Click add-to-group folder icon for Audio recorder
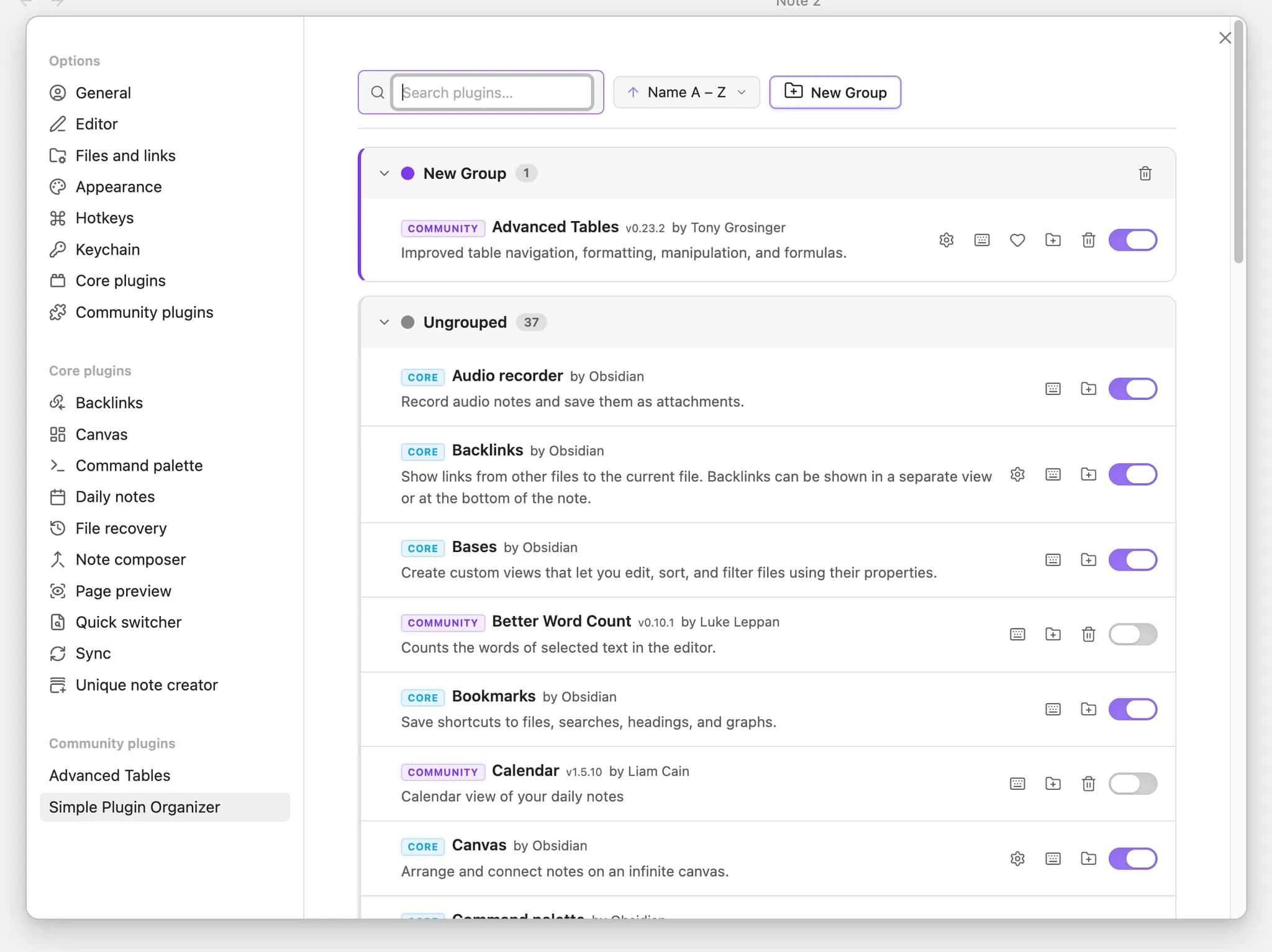 pos(1088,389)
